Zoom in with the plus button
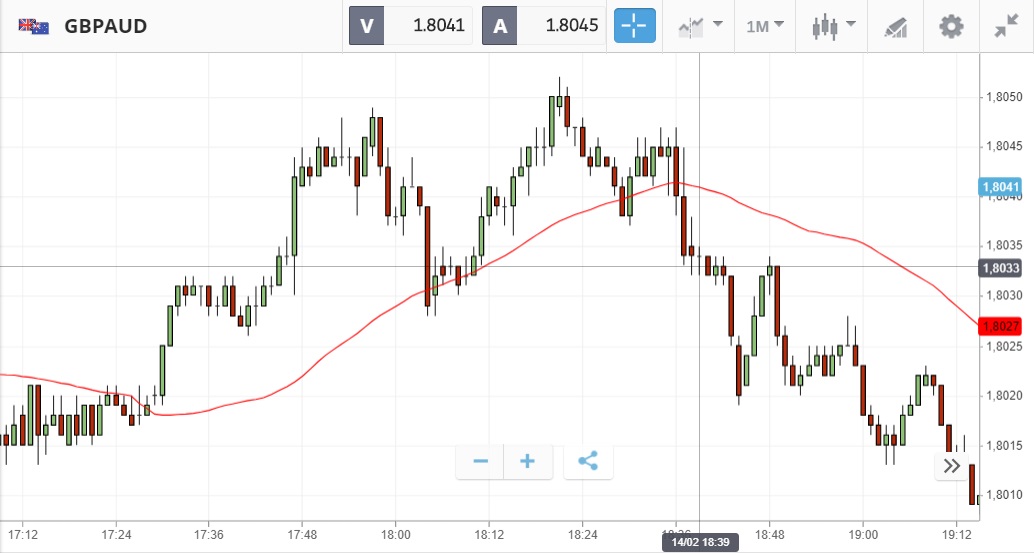 pyautogui.click(x=527, y=461)
